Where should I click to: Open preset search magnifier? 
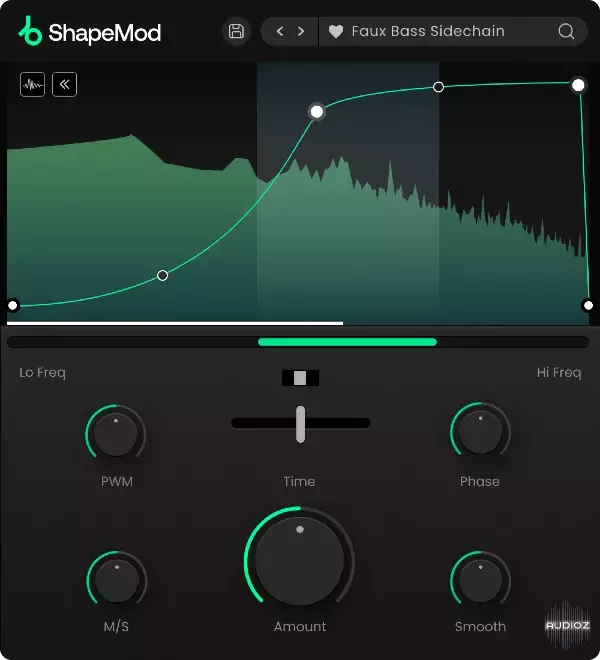point(566,31)
